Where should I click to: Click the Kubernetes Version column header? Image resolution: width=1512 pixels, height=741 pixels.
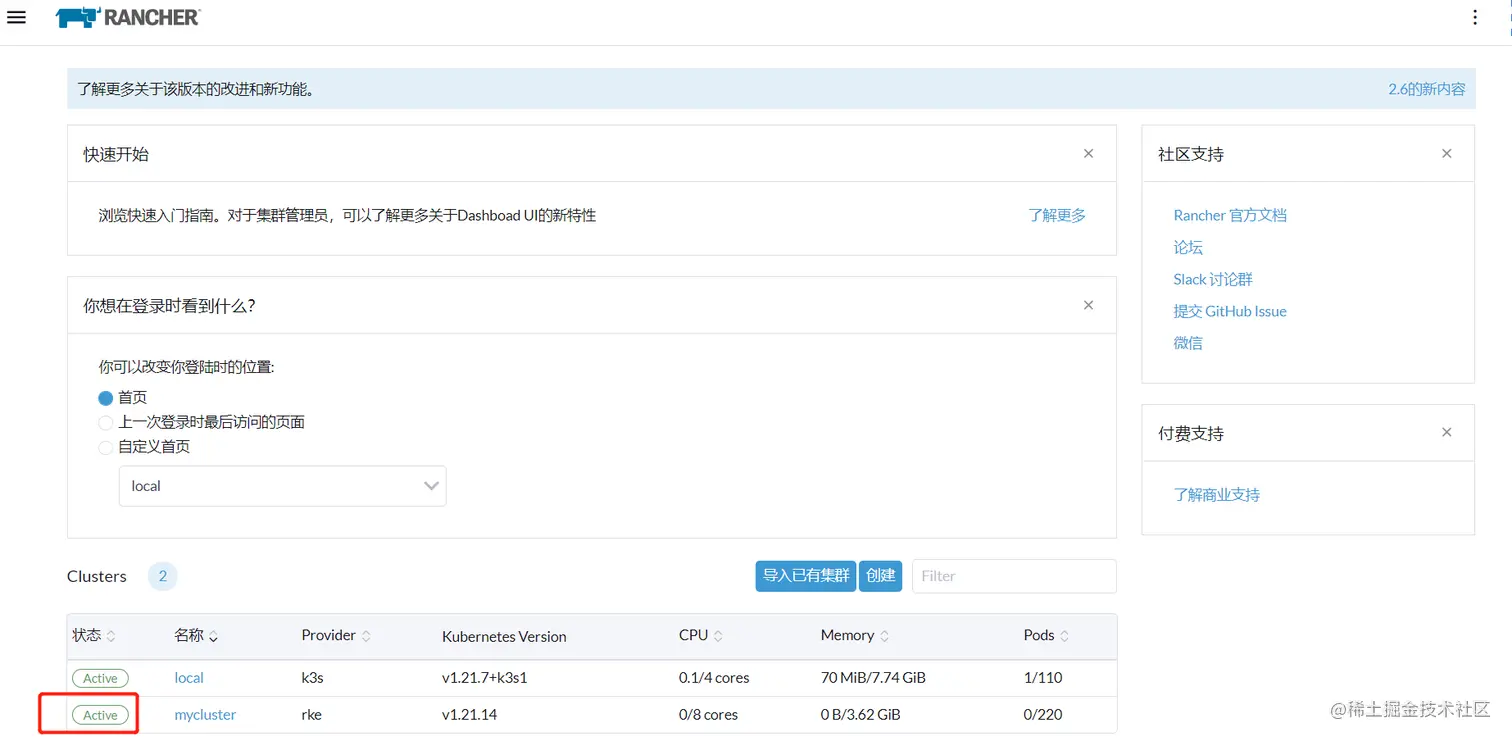point(504,636)
